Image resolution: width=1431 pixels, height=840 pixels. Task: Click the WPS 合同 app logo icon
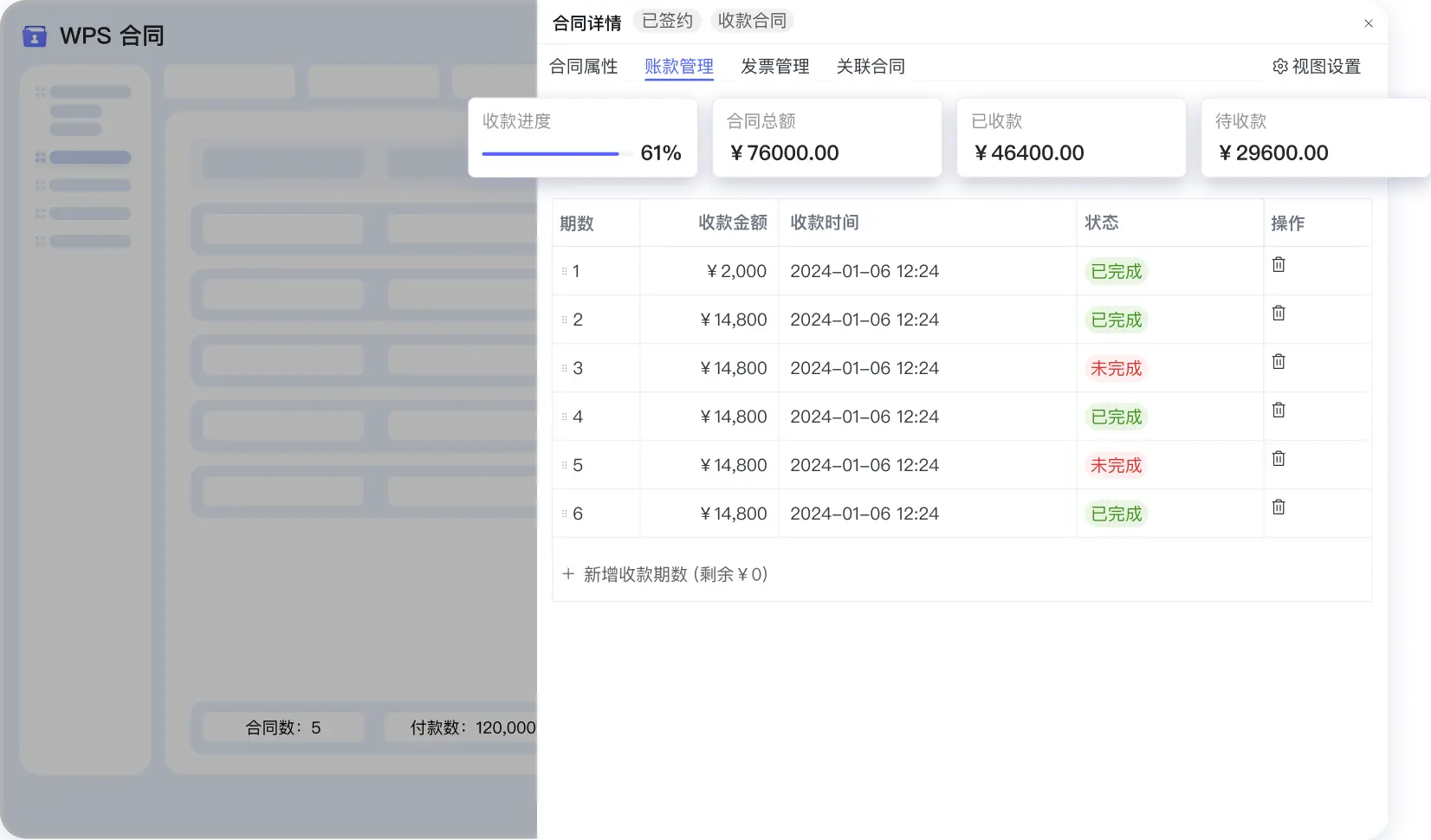click(x=35, y=36)
